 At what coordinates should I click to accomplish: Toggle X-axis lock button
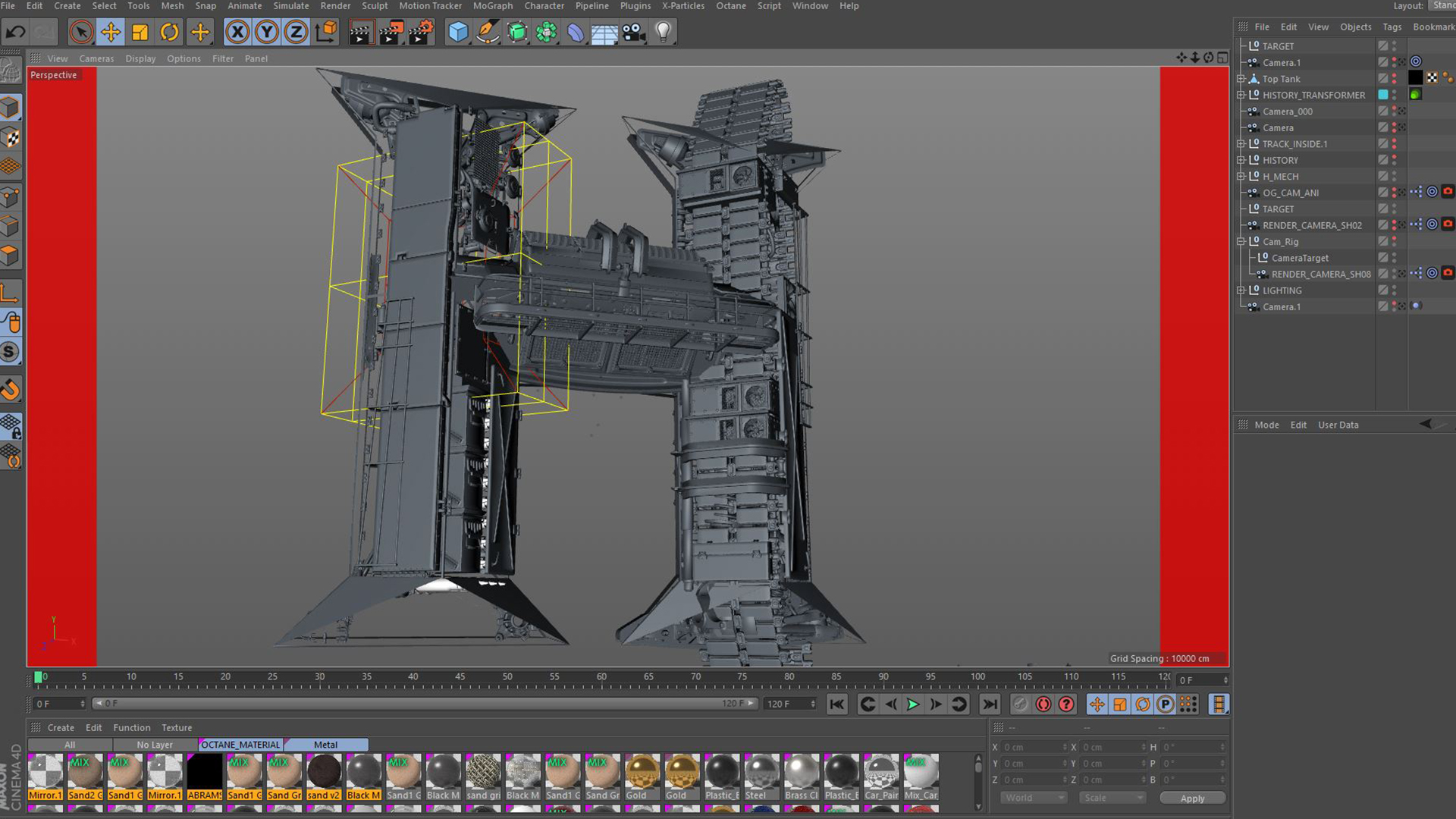coord(237,32)
